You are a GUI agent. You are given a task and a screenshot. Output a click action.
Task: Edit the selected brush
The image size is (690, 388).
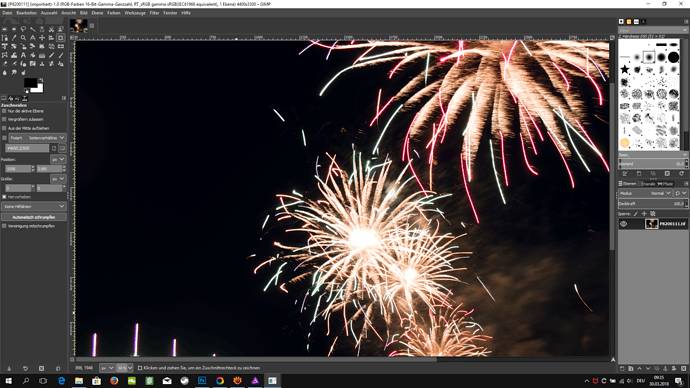625,173
